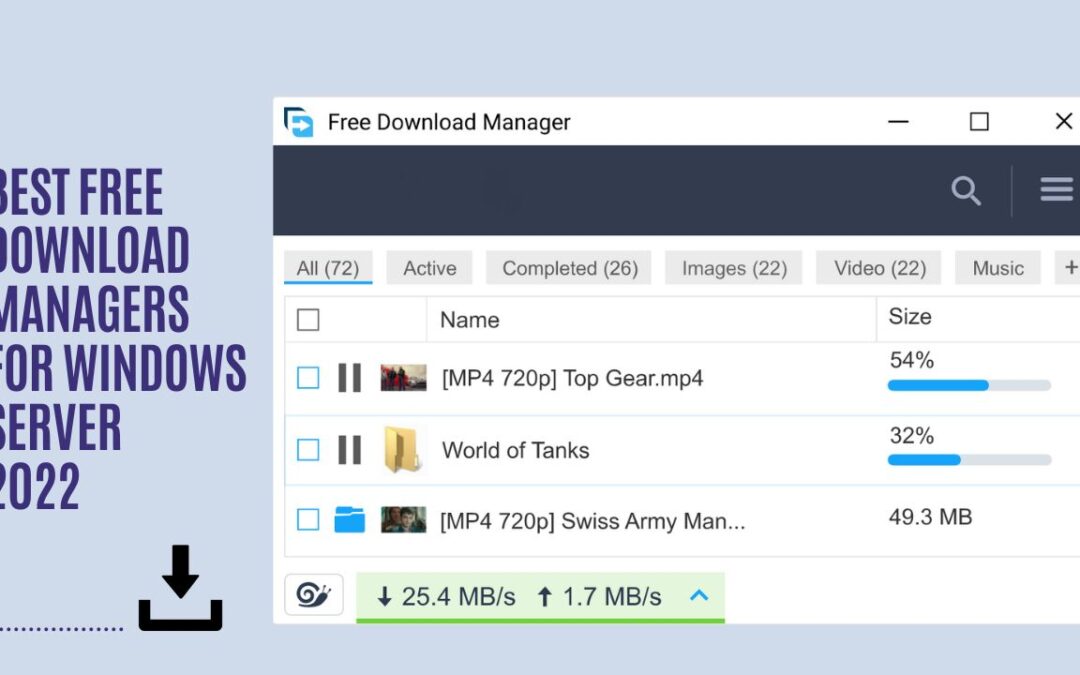The width and height of the screenshot is (1080, 675).
Task: Switch to the Completed (26) tab
Action: [x=570, y=267]
